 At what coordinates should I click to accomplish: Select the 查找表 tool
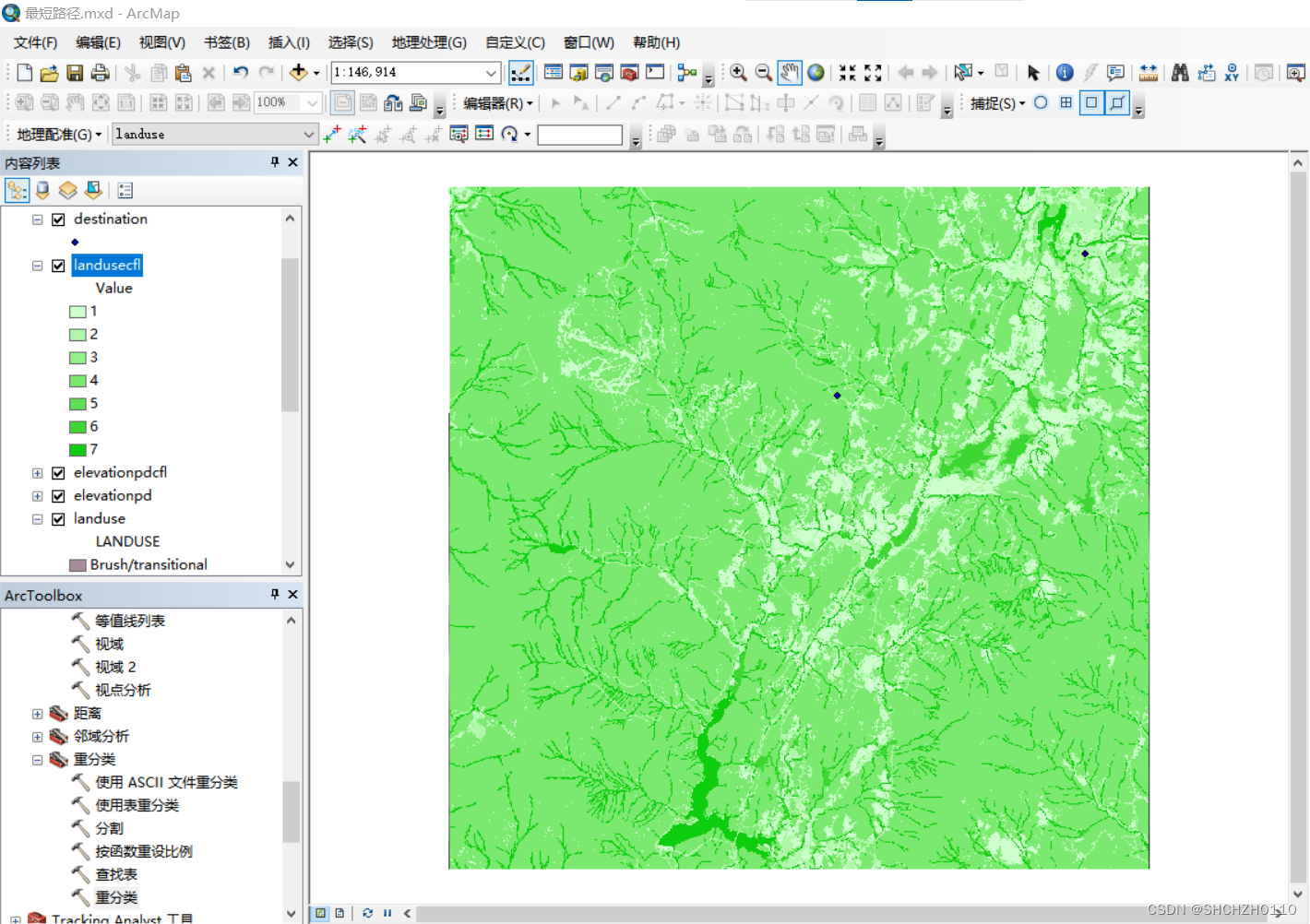click(116, 874)
